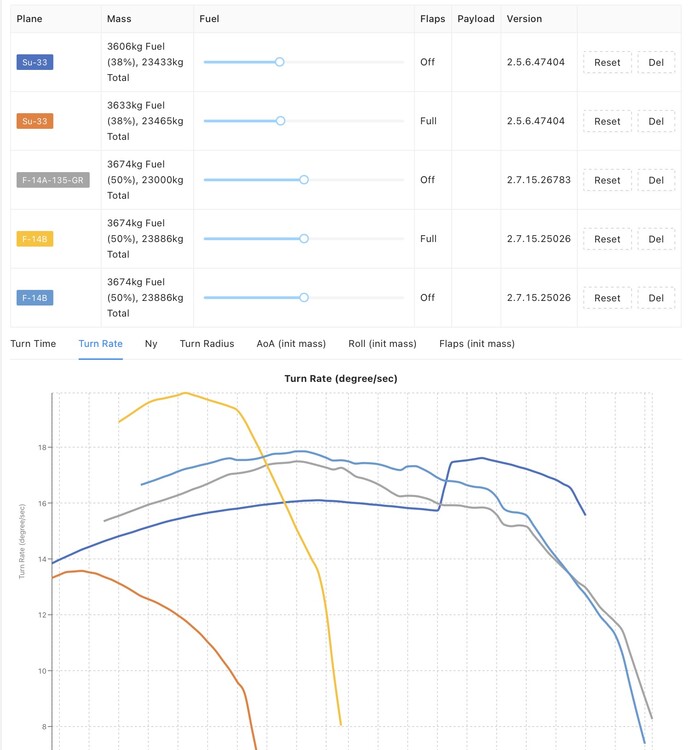This screenshot has height=750, width=690.
Task: Click the fuel slider handle in the yellow F-14B row
Action: (304, 239)
